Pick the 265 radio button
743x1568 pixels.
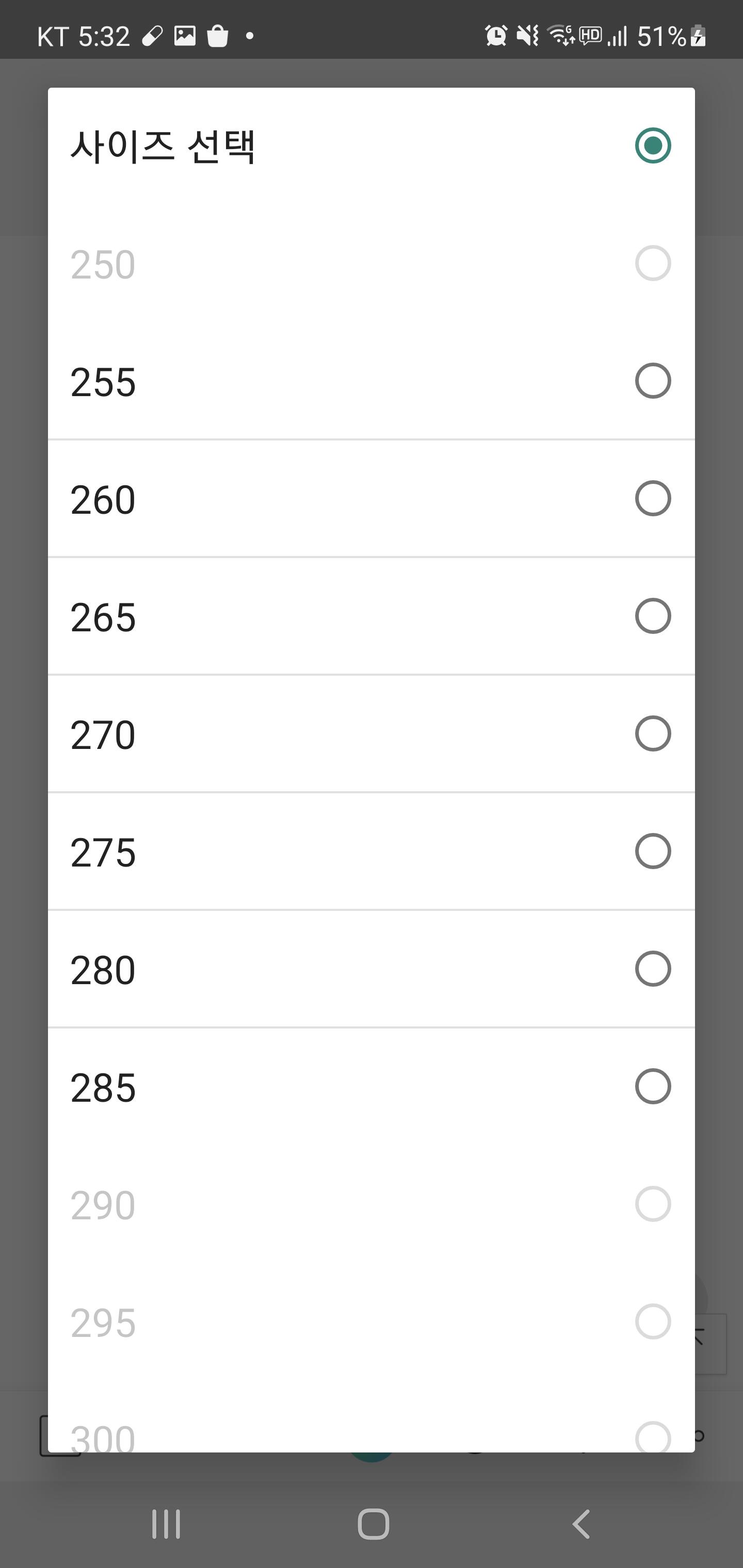click(x=653, y=616)
